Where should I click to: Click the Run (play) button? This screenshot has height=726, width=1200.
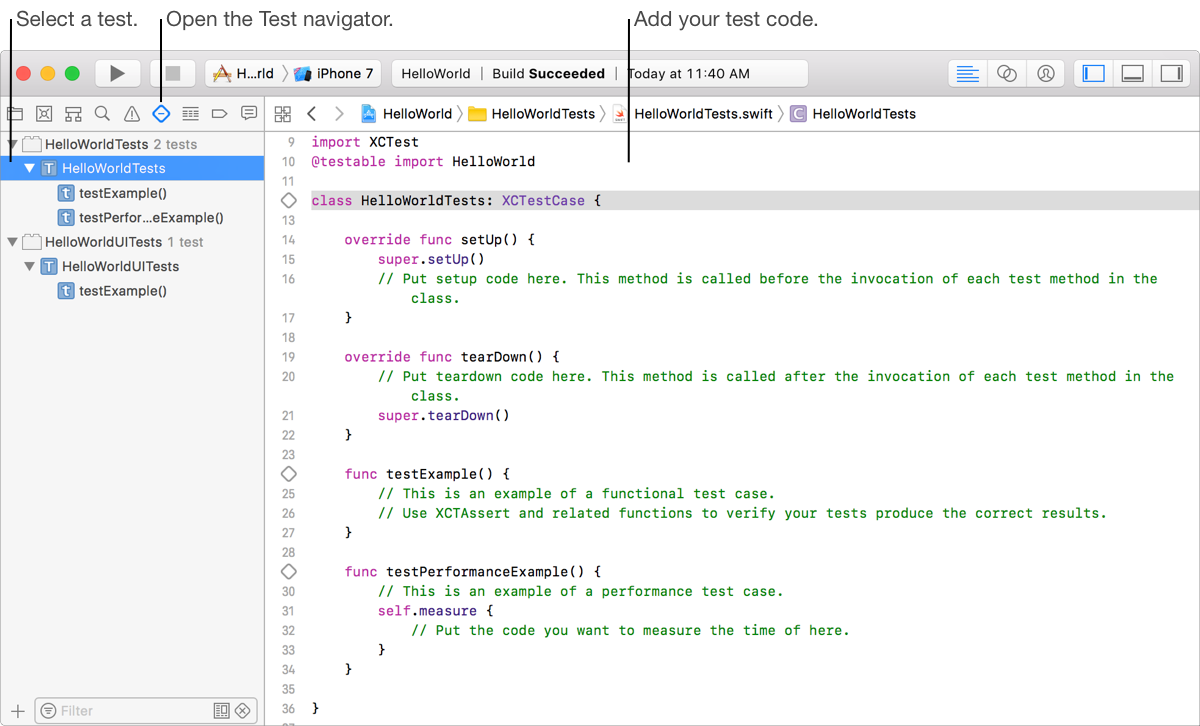(x=117, y=73)
